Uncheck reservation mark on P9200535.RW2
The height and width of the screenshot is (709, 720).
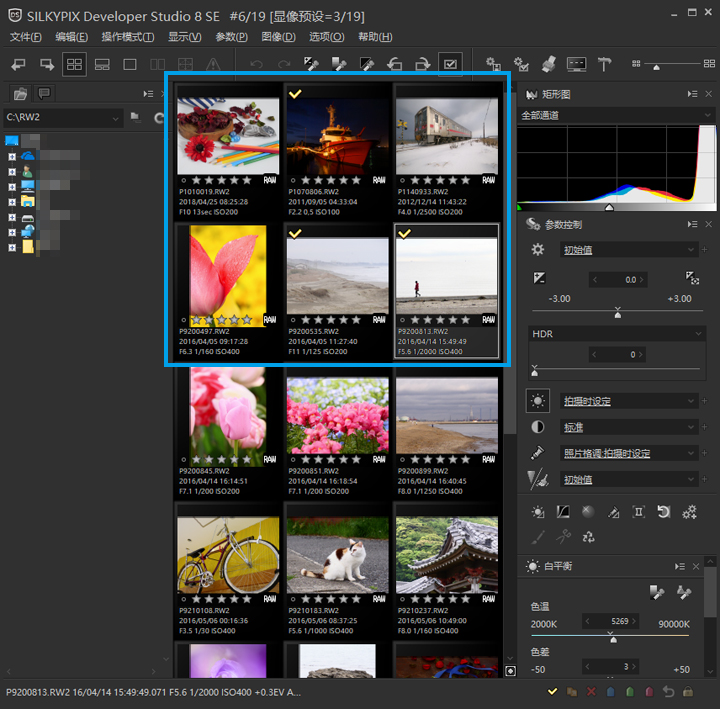[295, 234]
